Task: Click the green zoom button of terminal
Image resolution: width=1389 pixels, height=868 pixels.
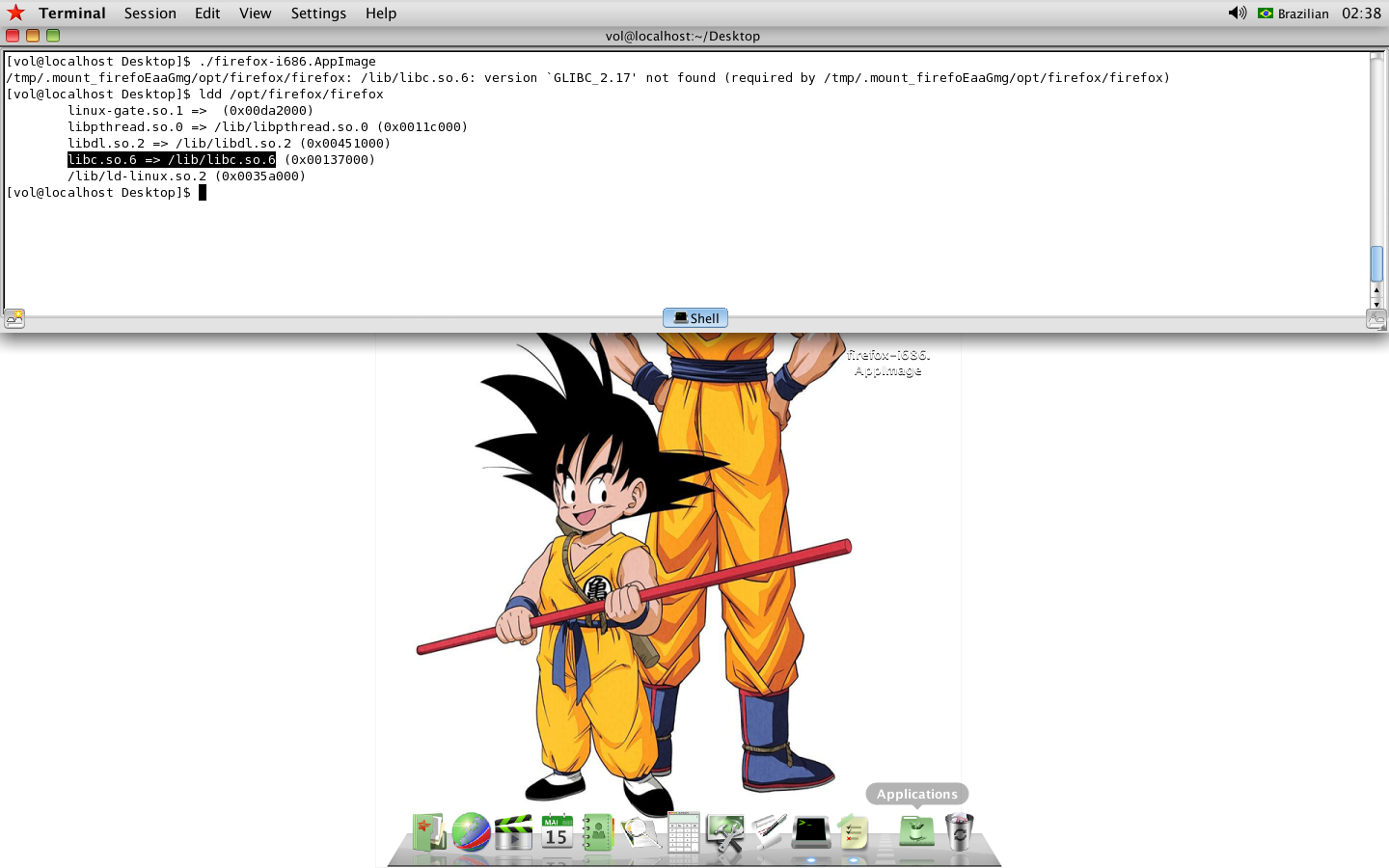Action: click(x=53, y=36)
